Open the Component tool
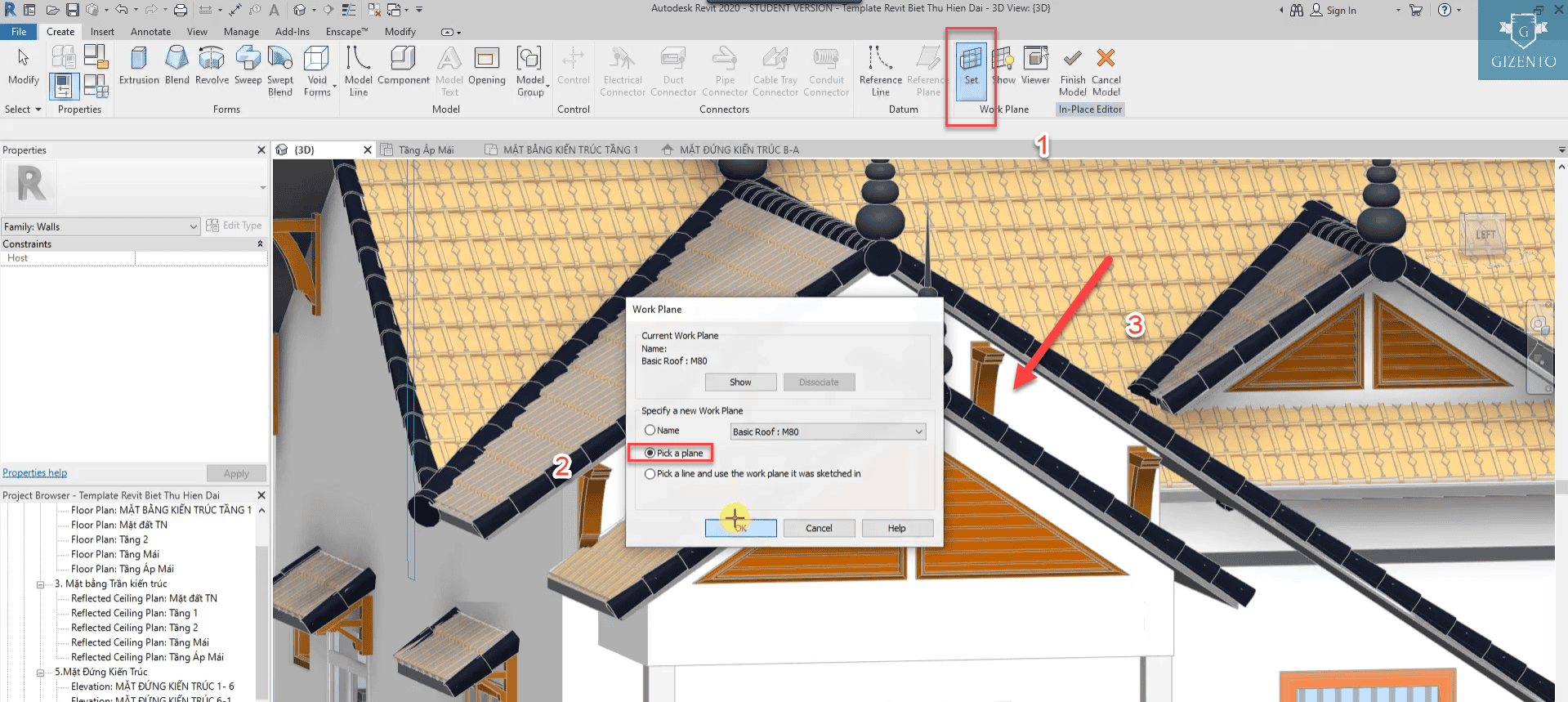The image size is (1568, 702). point(404,65)
